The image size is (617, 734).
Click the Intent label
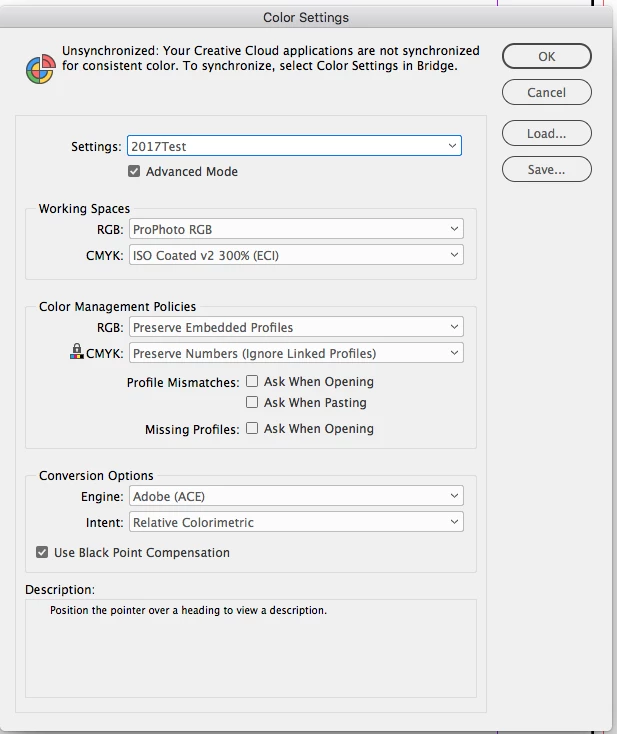tap(104, 522)
